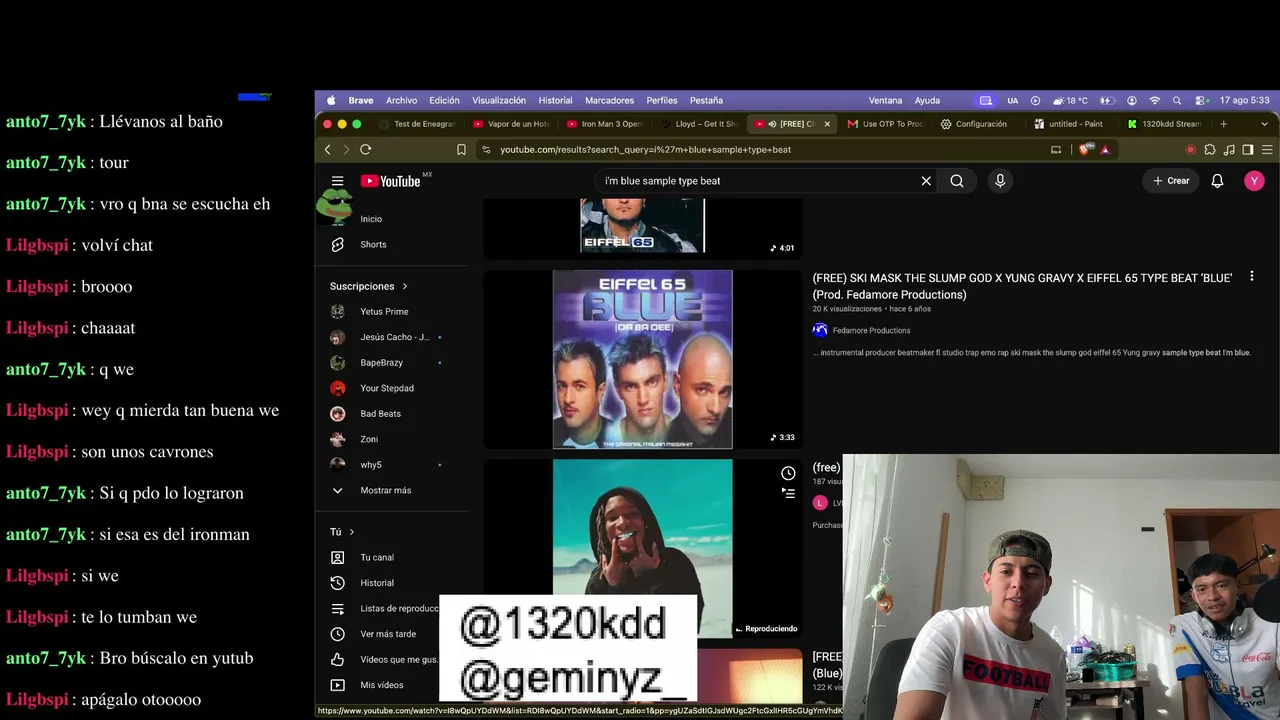The image size is (1280, 720).
Task: Play the Eiffel 65 Blue thumbnail video
Action: tap(643, 359)
